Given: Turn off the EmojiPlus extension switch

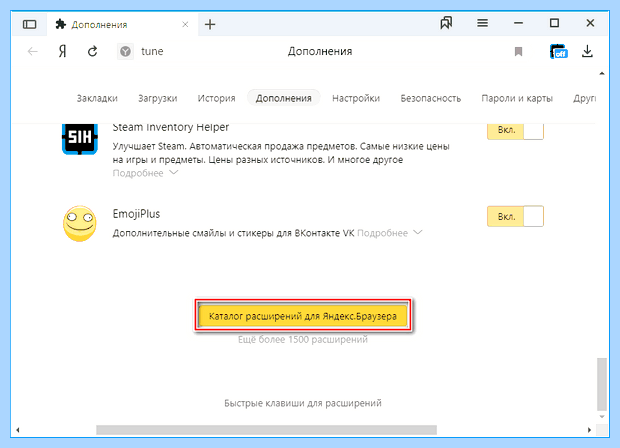Looking at the screenshot, I should tap(515, 216).
